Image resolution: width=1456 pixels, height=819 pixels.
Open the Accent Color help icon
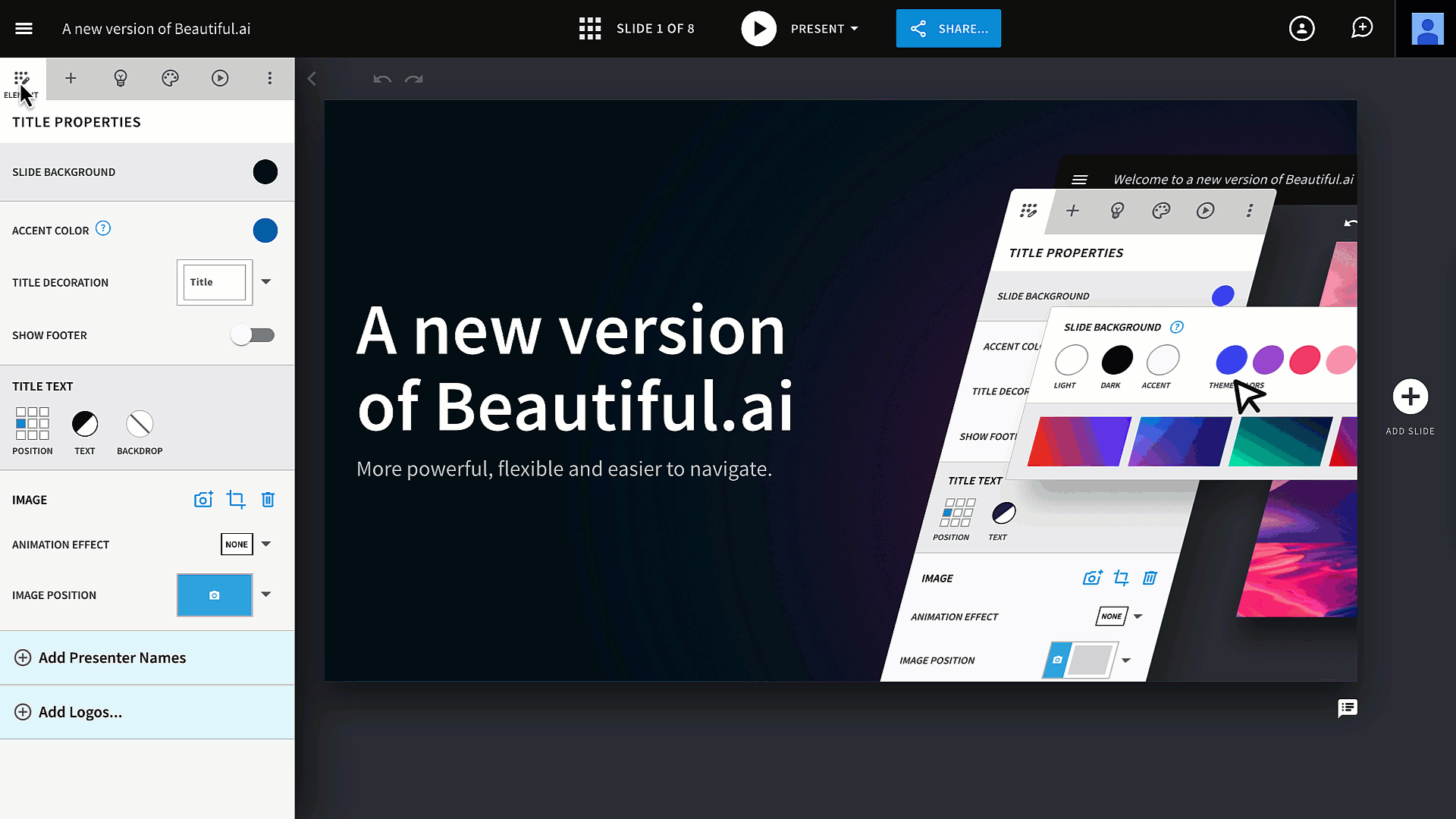[x=103, y=228]
